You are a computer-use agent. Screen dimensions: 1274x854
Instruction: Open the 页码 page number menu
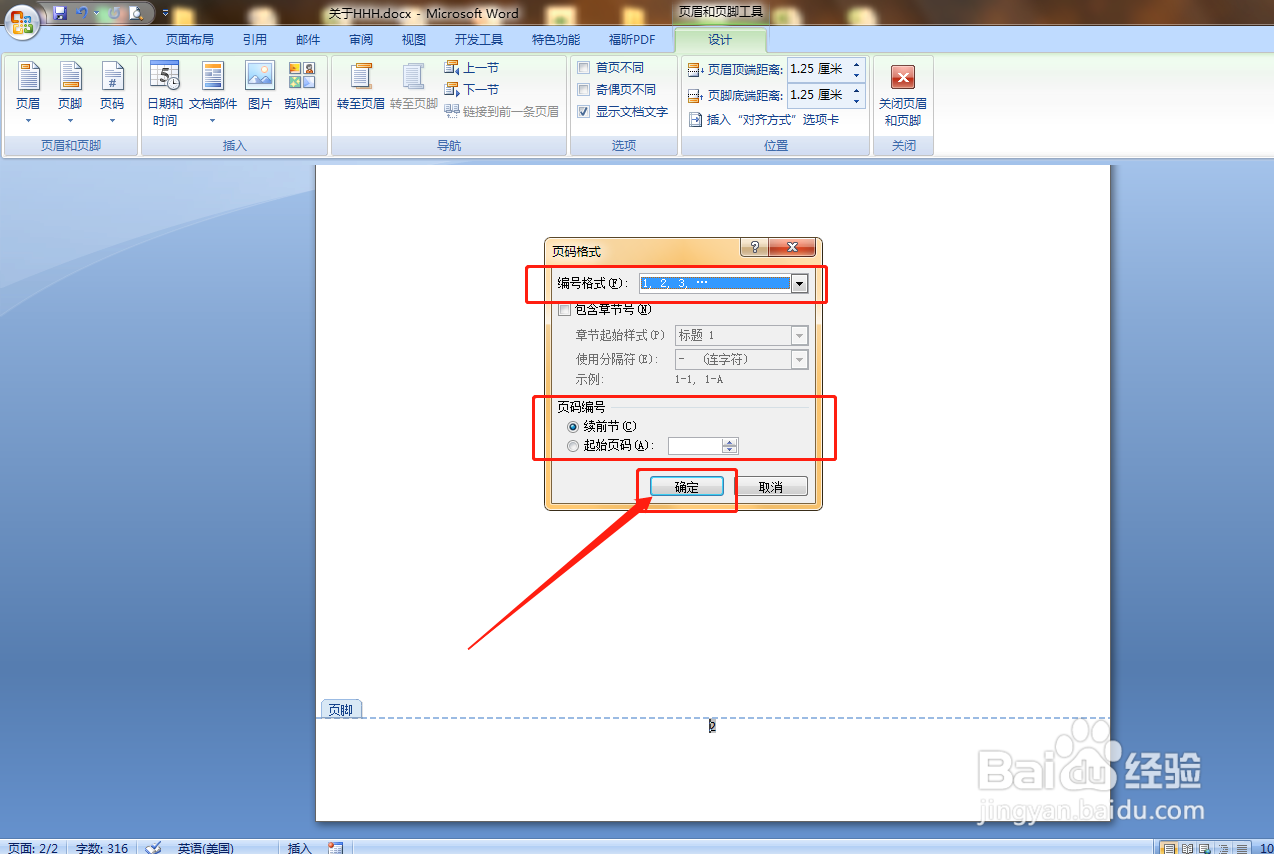[x=112, y=92]
